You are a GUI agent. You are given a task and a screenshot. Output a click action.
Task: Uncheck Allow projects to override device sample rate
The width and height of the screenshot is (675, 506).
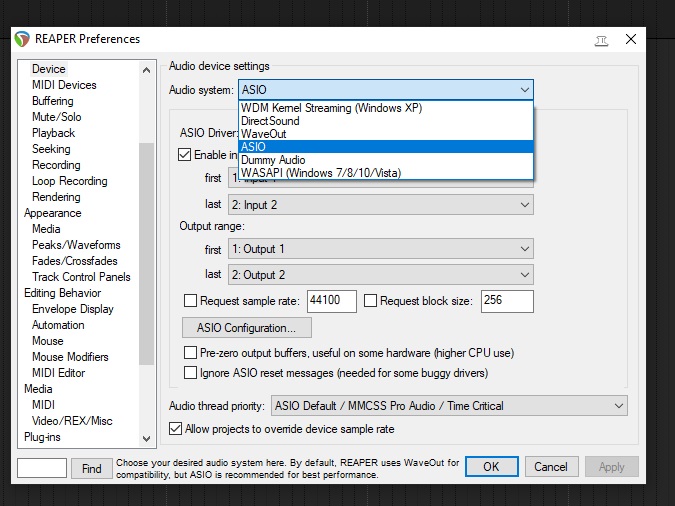pos(176,429)
